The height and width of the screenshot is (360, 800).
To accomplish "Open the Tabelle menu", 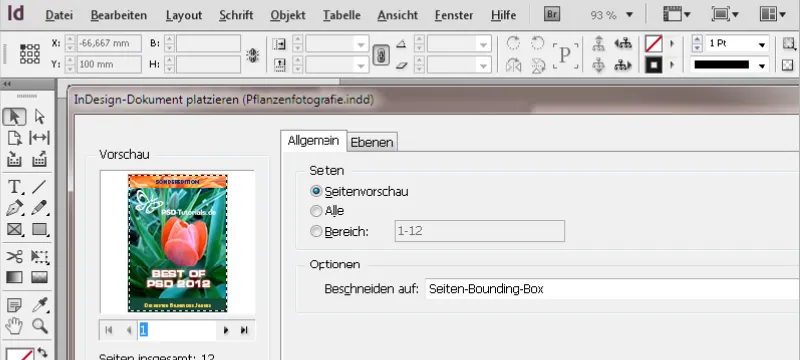I will point(341,15).
